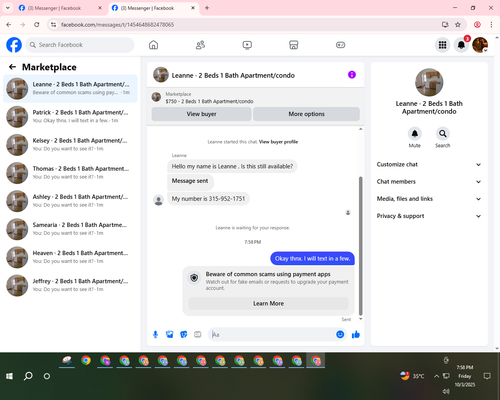Attach a photo file icon
This screenshot has height=400, width=500.
(169, 334)
